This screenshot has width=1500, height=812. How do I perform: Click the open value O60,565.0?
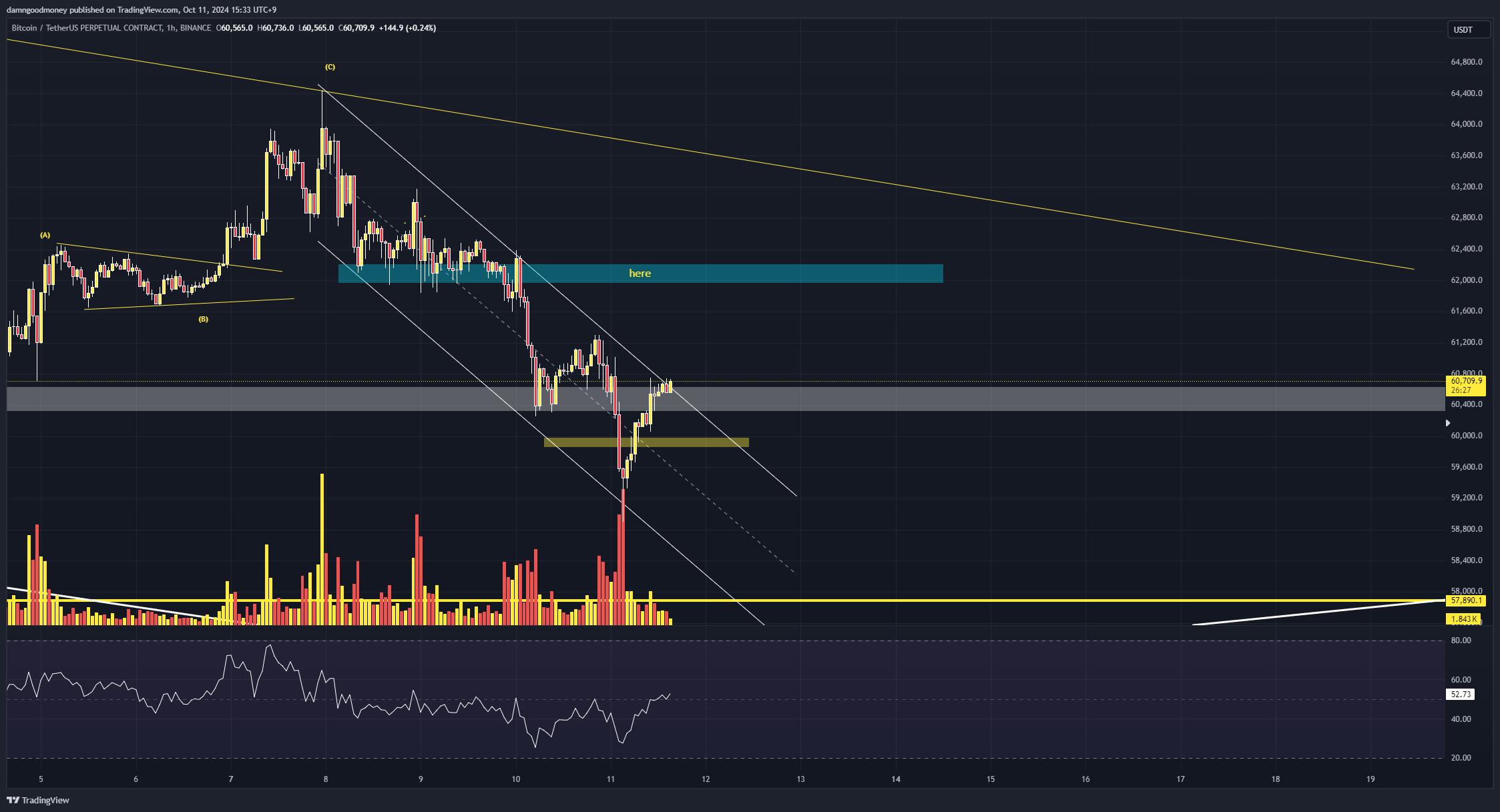point(234,28)
